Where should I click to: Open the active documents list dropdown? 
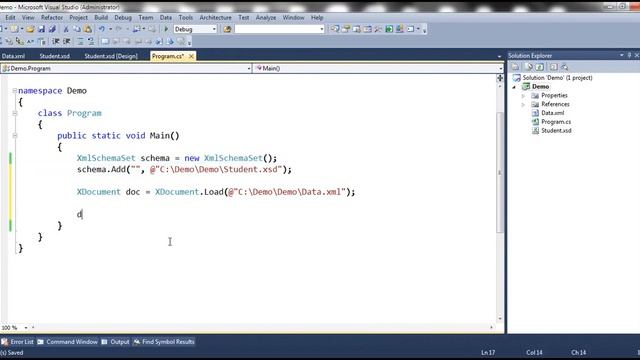[x=499, y=56]
